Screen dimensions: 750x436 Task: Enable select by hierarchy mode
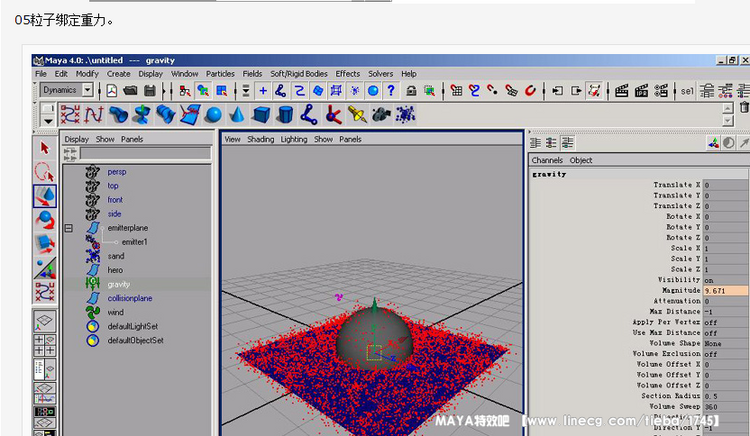[x=185, y=90]
